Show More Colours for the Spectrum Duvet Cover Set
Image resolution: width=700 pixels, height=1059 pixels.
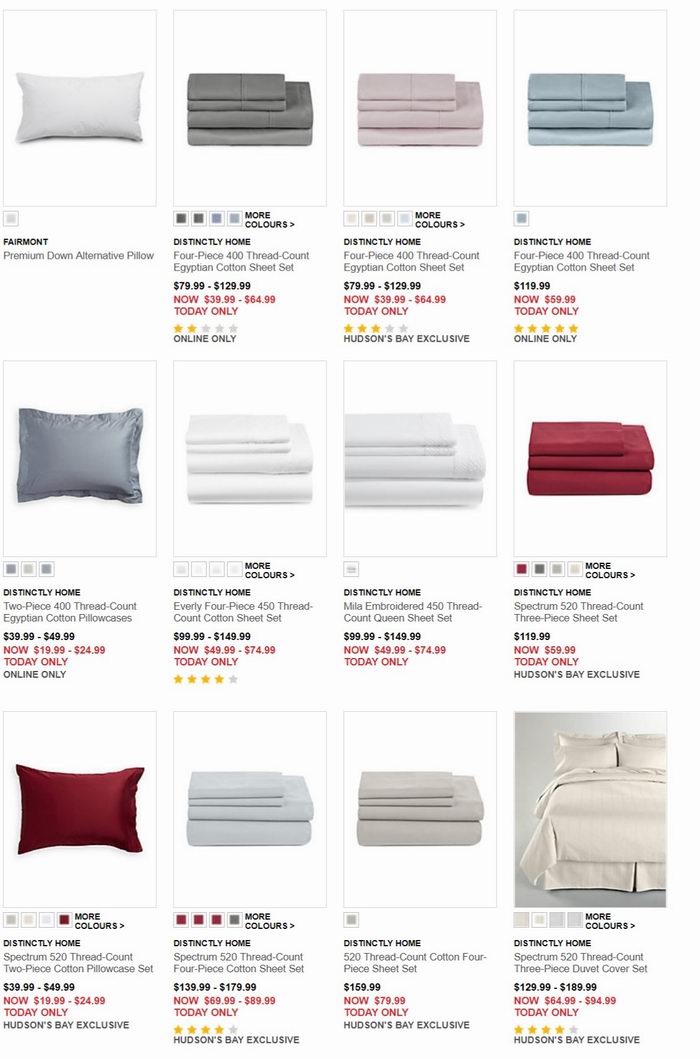(610, 921)
